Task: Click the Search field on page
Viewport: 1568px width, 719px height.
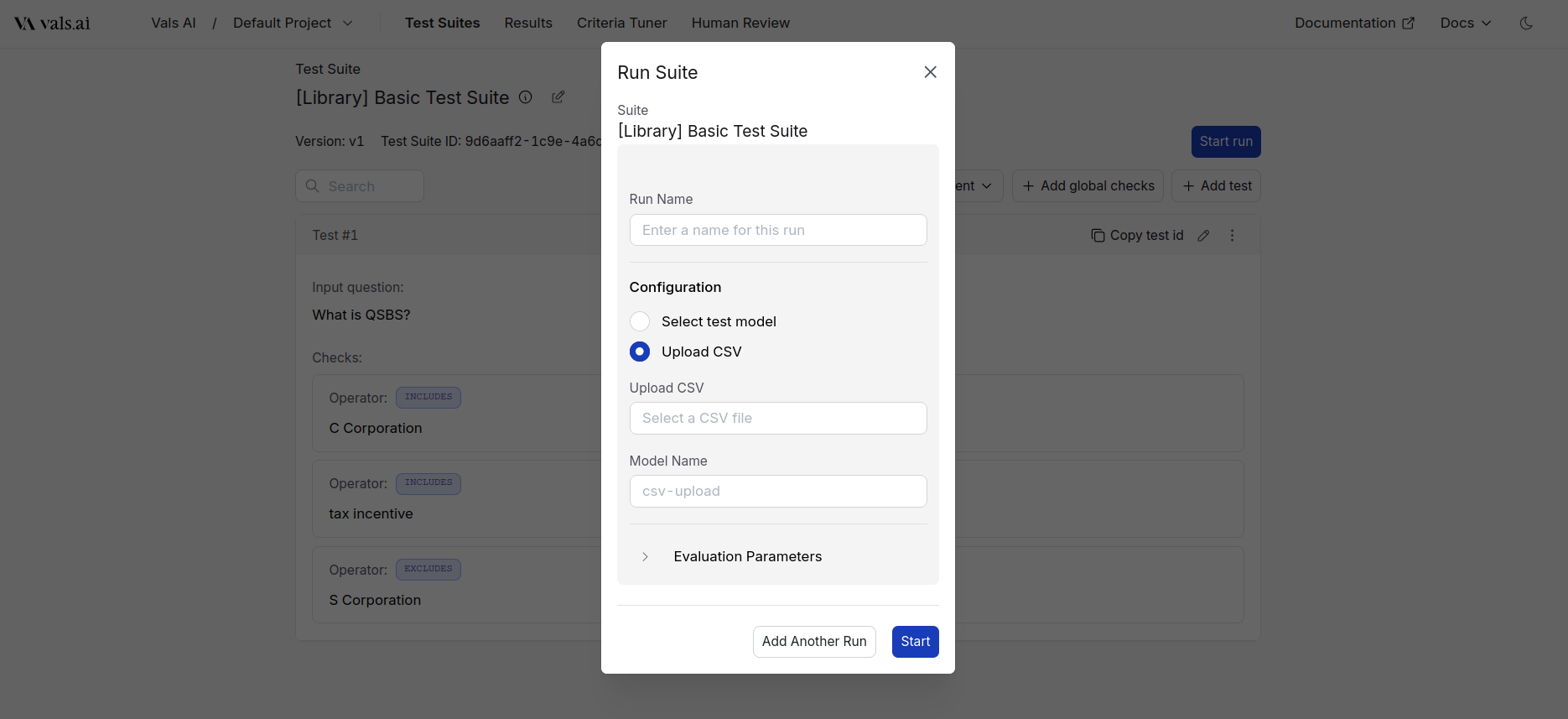Action: coord(360,186)
